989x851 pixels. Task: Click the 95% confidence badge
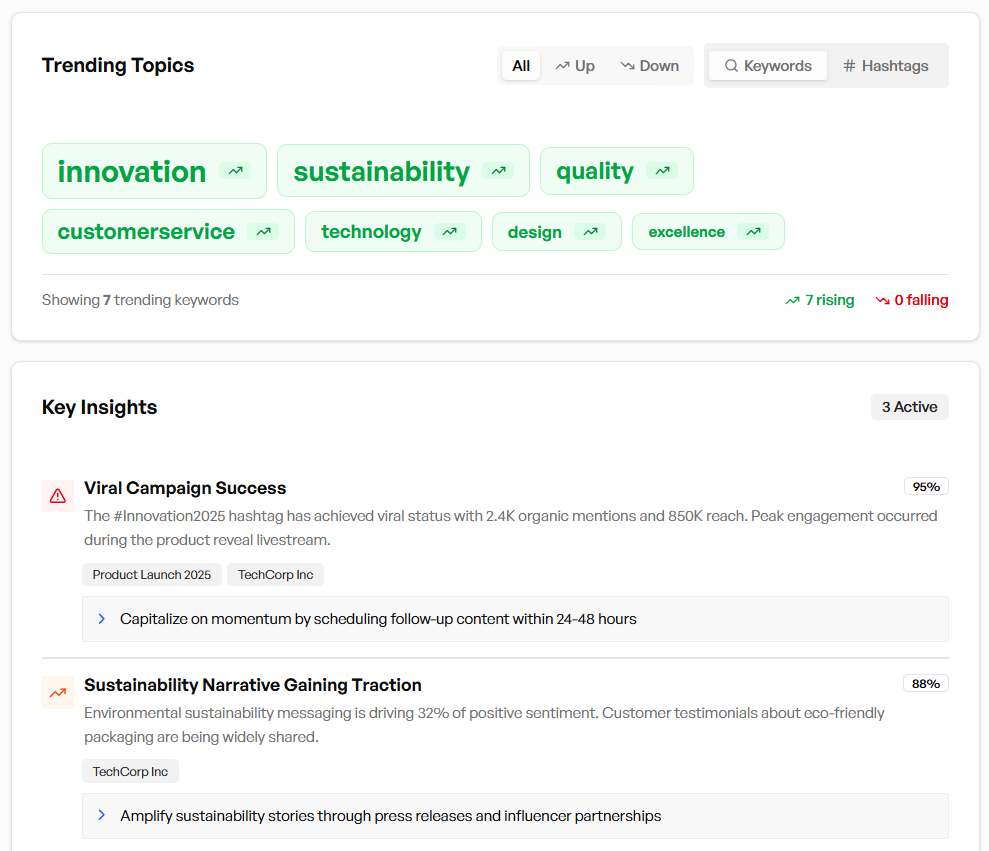coord(926,487)
